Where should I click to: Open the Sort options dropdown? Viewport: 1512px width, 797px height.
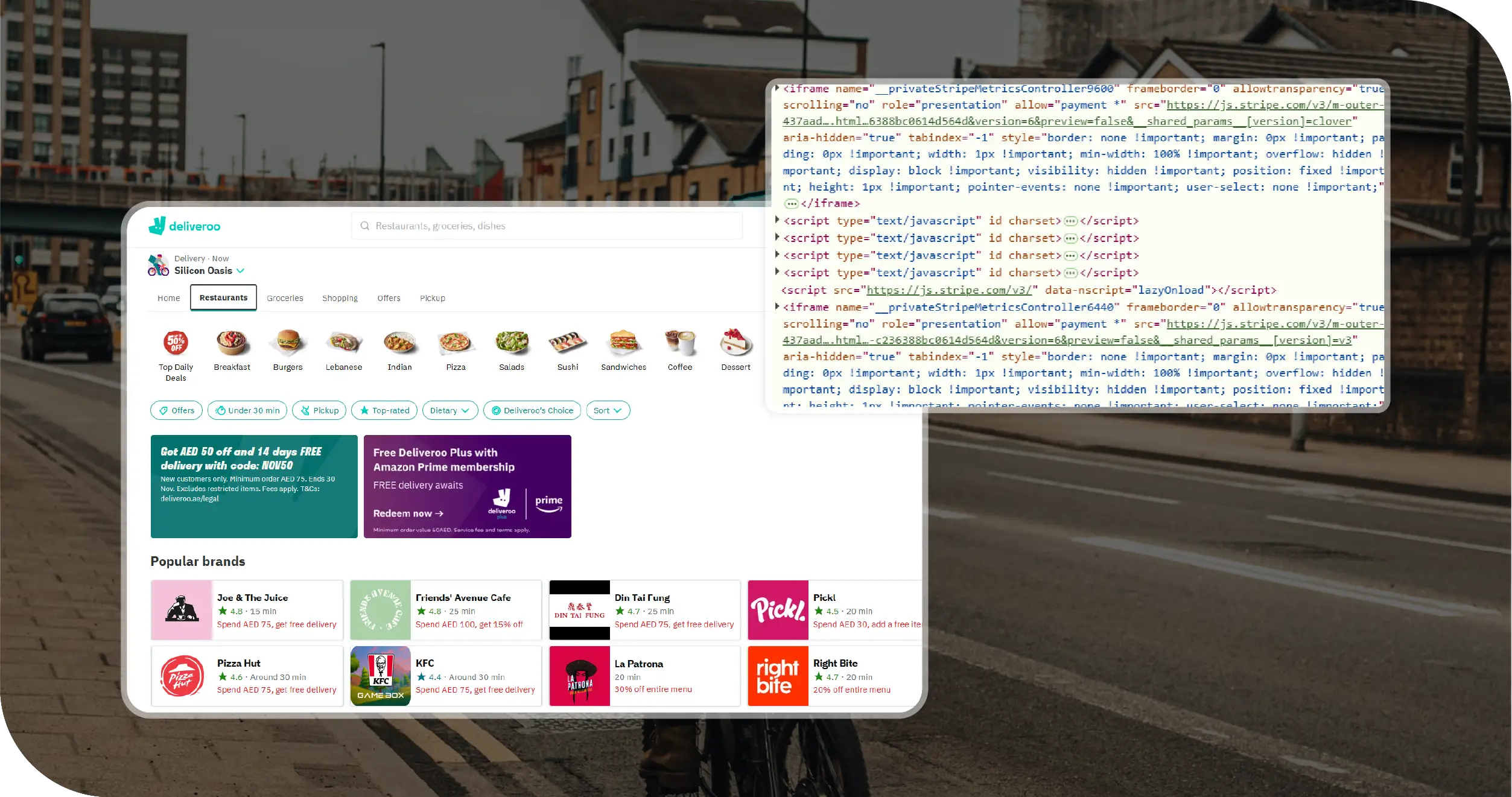click(x=607, y=410)
